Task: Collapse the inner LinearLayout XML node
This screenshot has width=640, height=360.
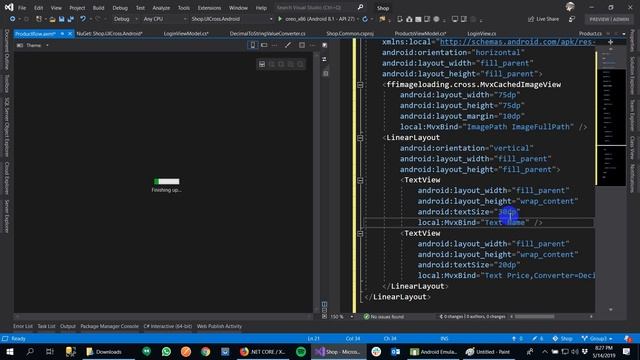Action: point(360,138)
